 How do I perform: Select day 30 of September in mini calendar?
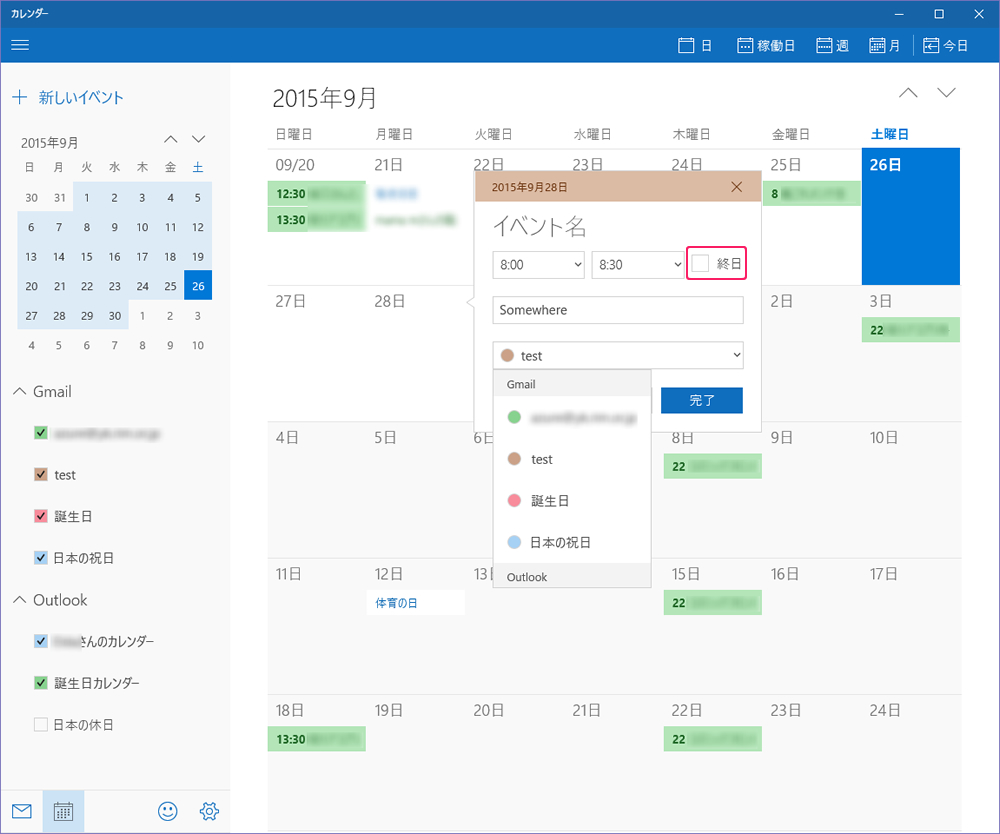point(115,316)
